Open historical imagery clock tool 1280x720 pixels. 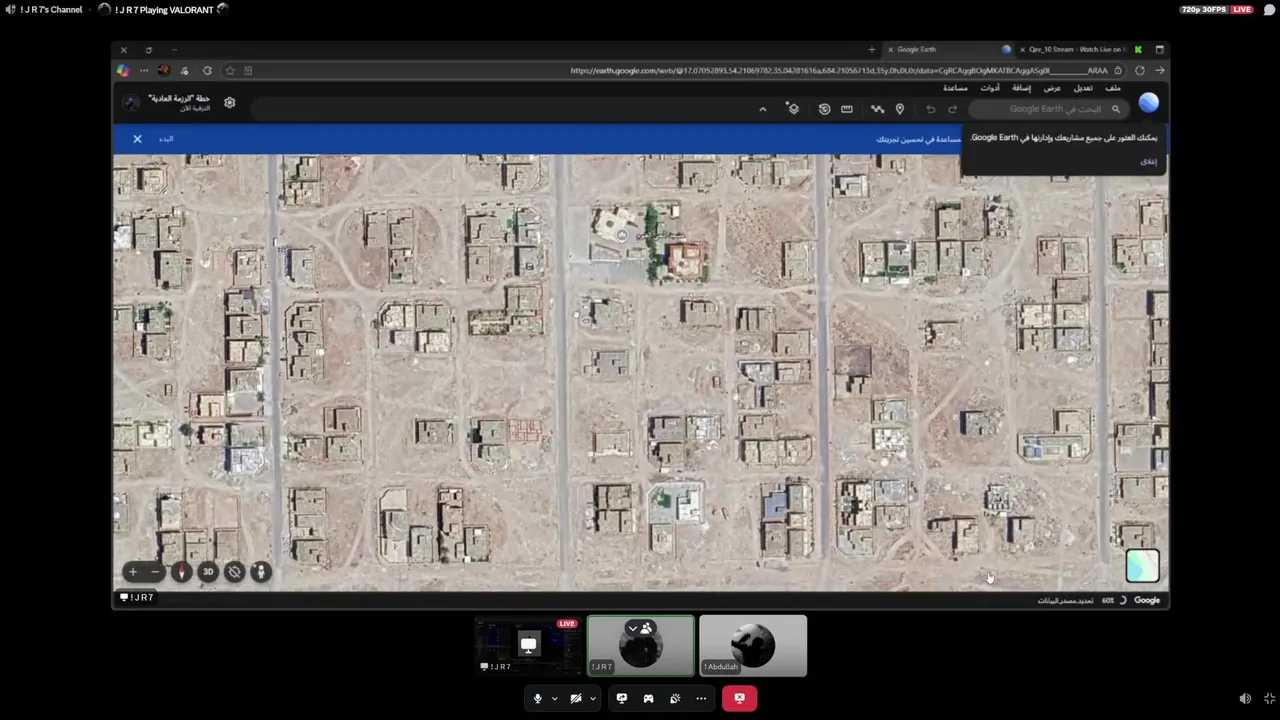click(824, 109)
